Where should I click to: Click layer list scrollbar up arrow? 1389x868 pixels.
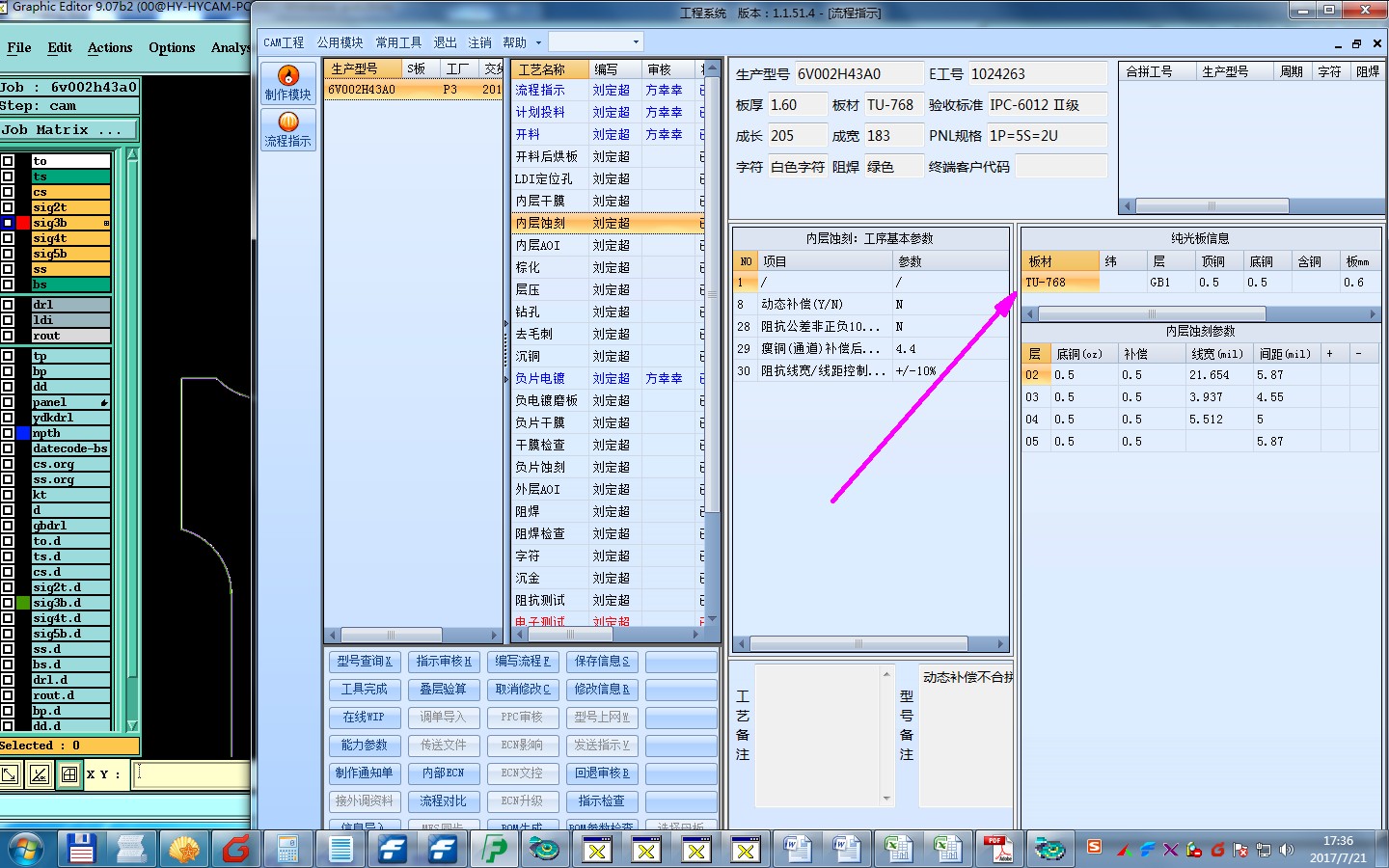132,154
